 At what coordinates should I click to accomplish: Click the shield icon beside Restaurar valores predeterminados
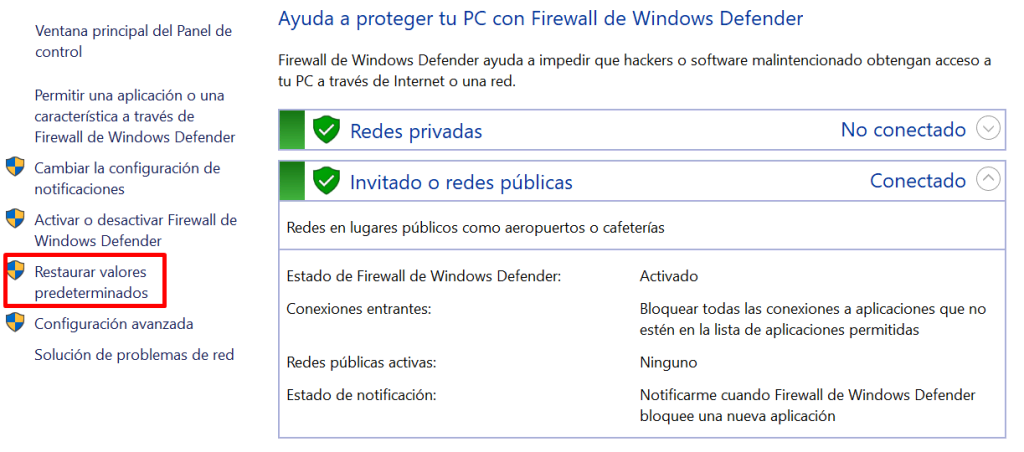click(15, 271)
